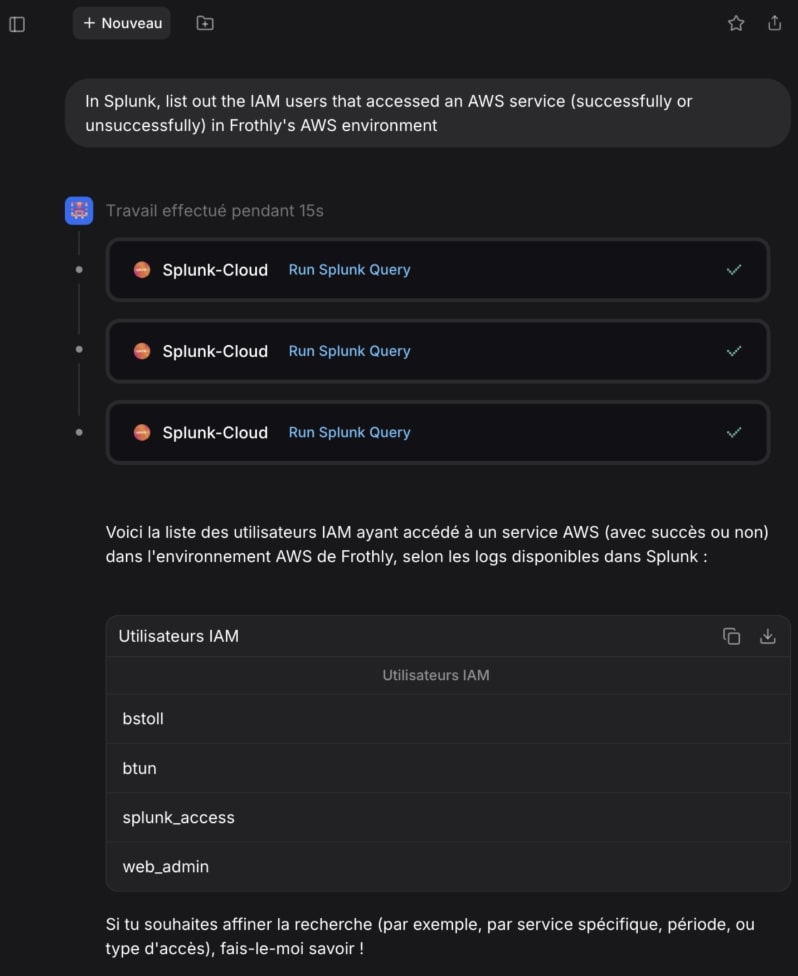Expand the first Splunk-Cloud query step
Image resolution: width=798 pixels, height=976 pixels.
pos(437,270)
